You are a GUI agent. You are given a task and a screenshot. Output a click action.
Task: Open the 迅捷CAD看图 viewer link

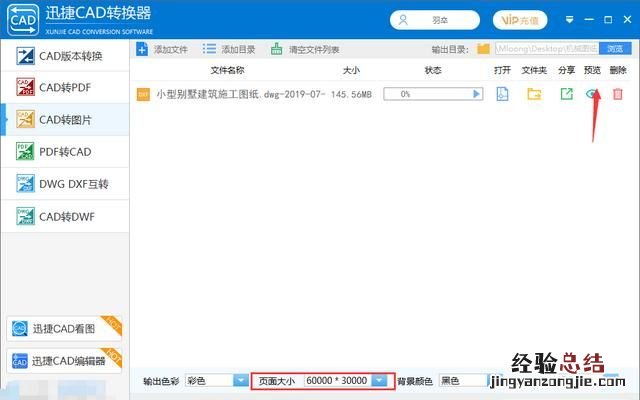(65, 328)
